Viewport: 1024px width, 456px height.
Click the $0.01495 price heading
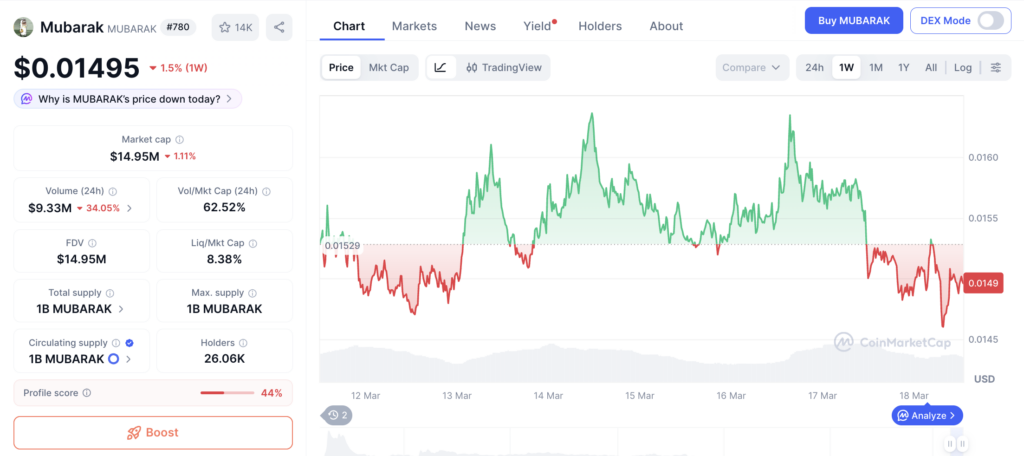(77, 67)
